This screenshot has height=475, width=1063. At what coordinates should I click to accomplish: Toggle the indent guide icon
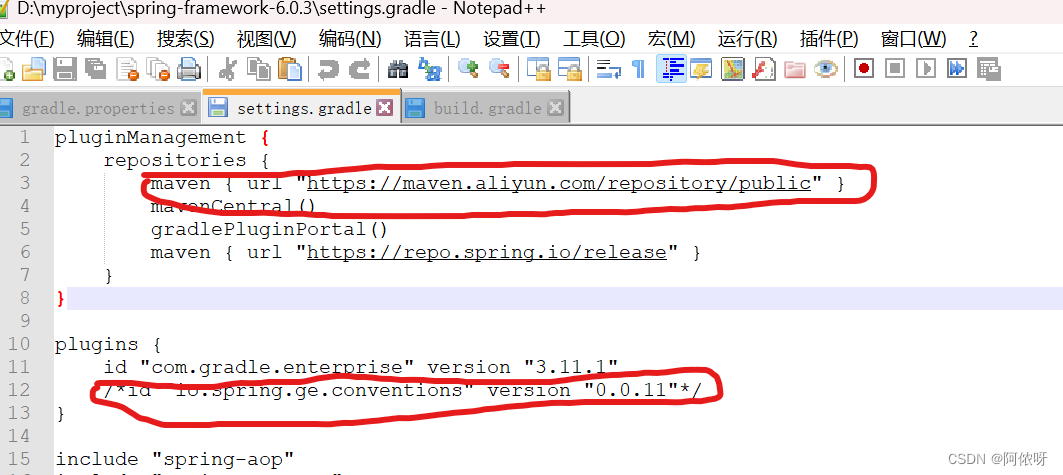(671, 68)
